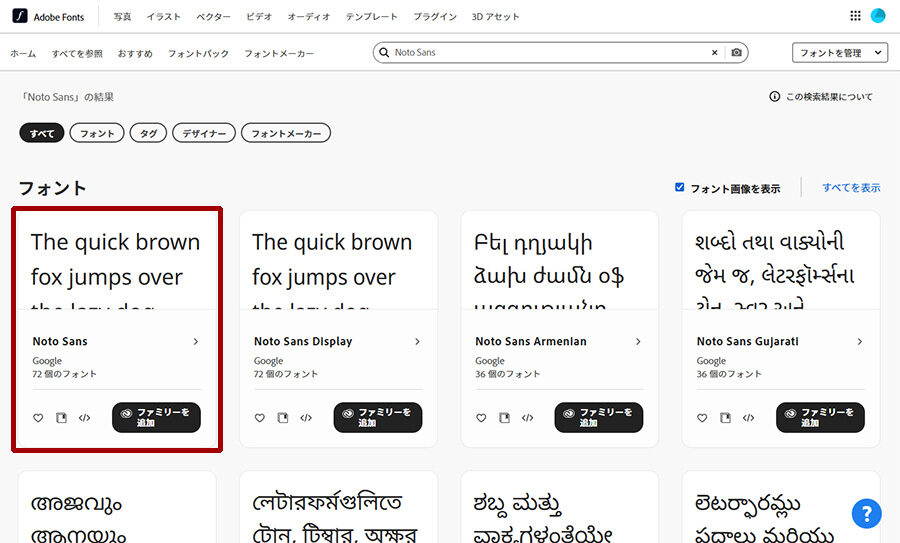Open the Bengali font preview card
The height and width of the screenshot is (543, 900).
339,507
